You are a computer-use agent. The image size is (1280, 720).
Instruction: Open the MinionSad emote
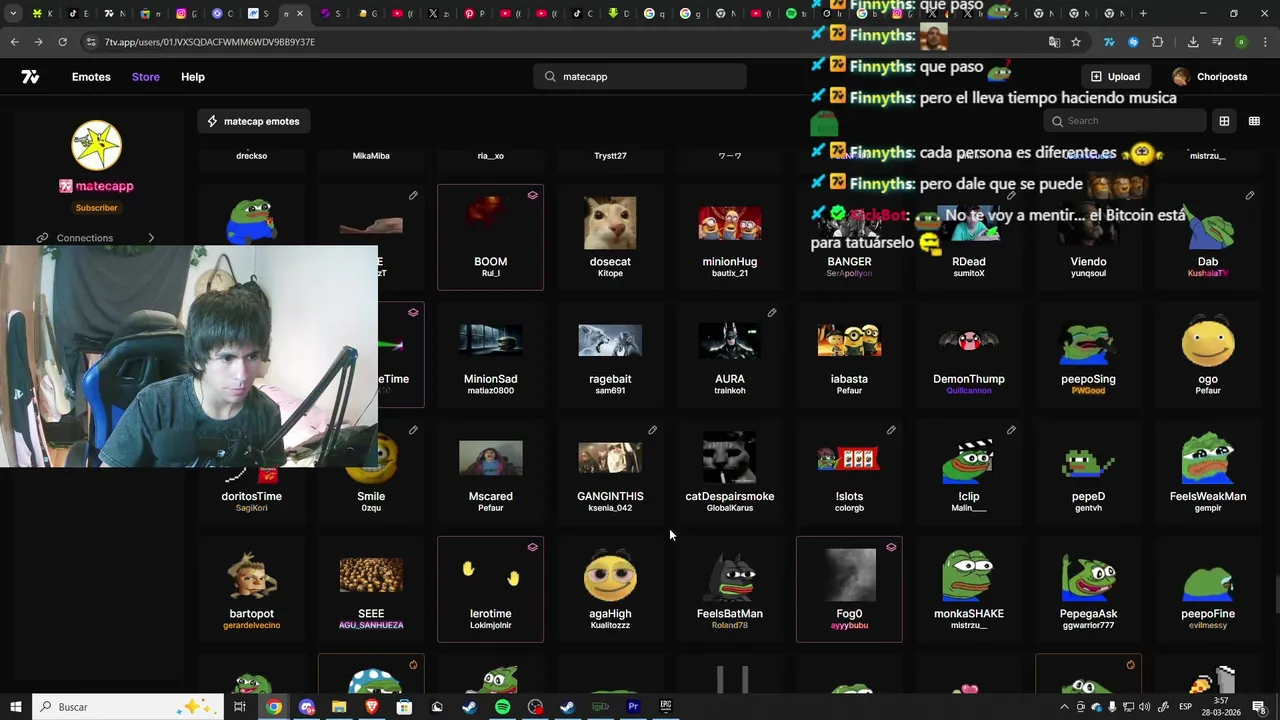[490, 354]
